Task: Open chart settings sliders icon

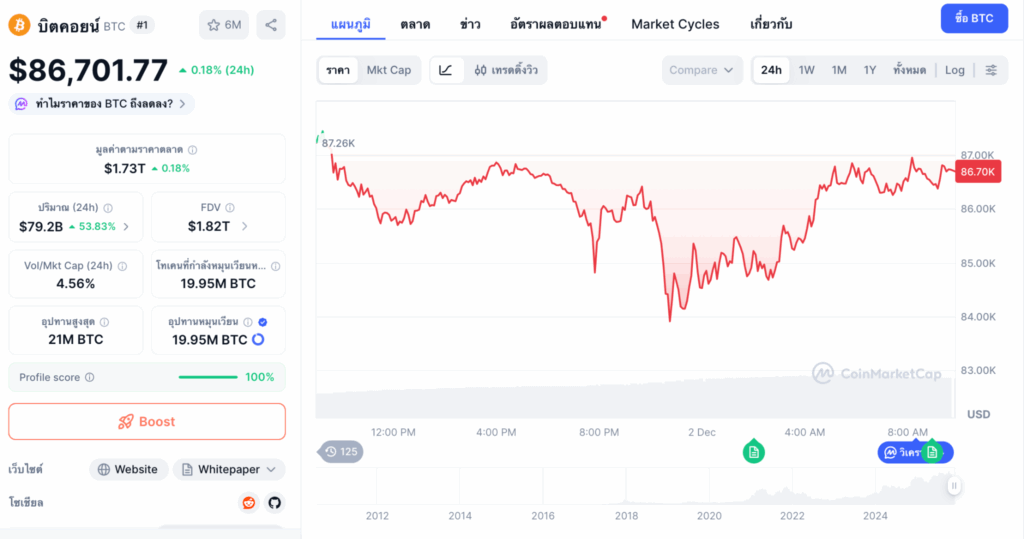Action: [991, 70]
